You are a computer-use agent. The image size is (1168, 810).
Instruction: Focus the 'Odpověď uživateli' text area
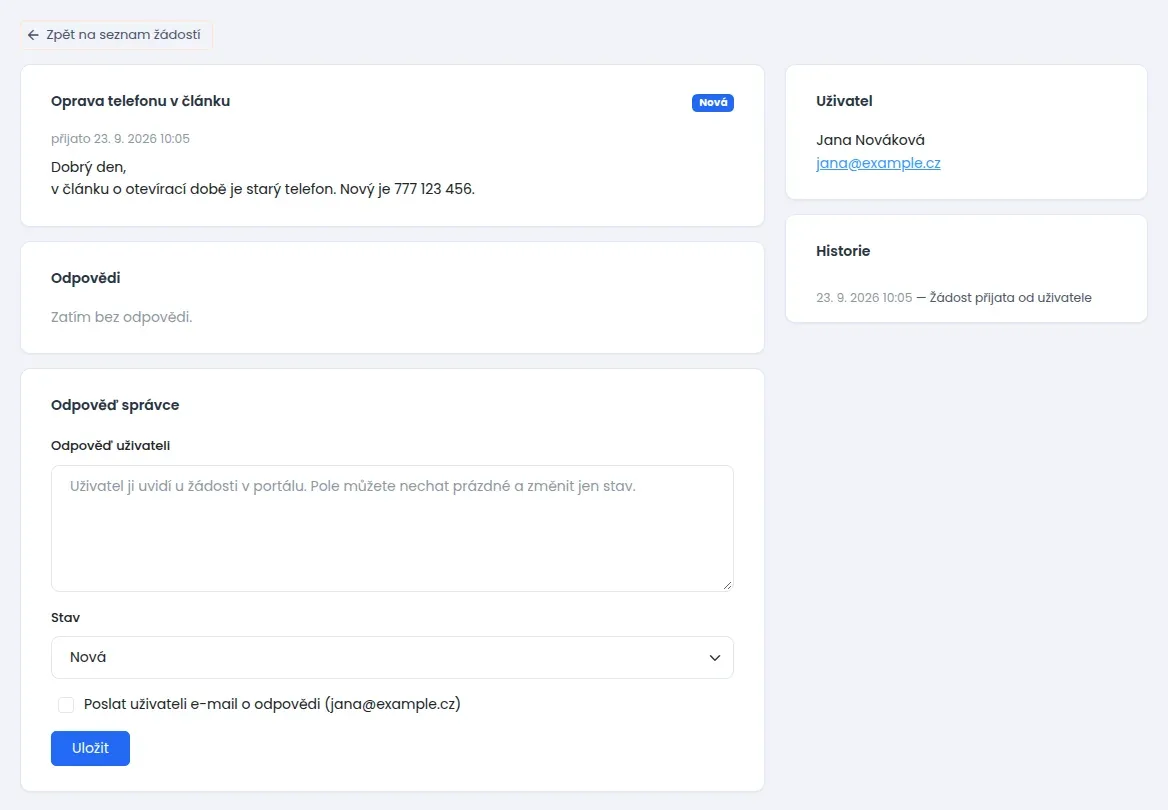[x=392, y=528]
